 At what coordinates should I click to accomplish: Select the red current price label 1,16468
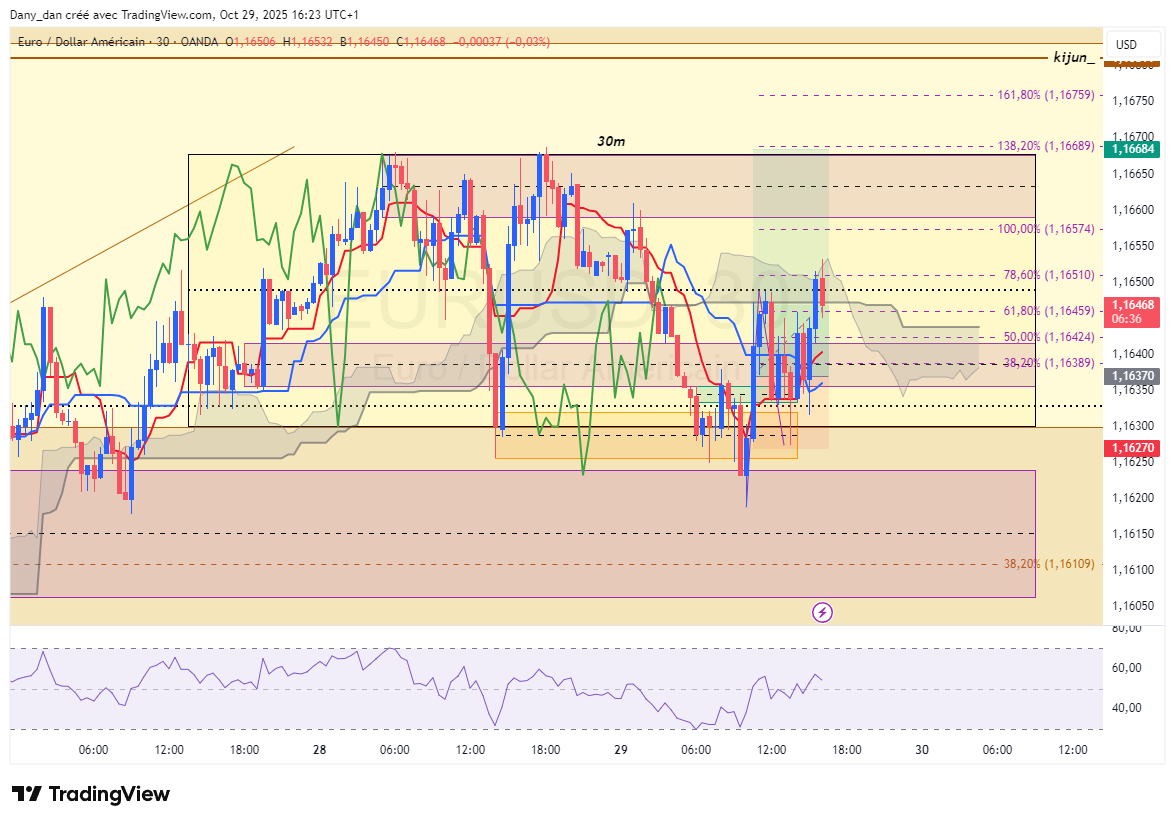(x=1132, y=312)
